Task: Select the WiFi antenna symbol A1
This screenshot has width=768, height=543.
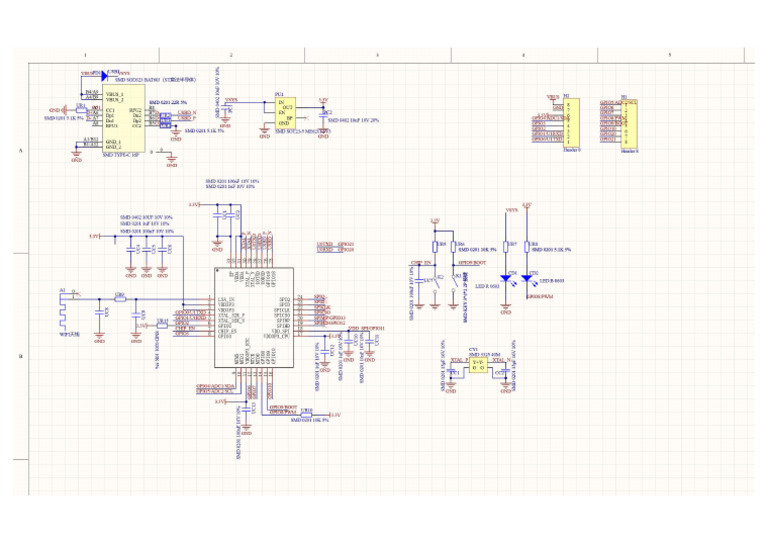Action: pos(63,312)
